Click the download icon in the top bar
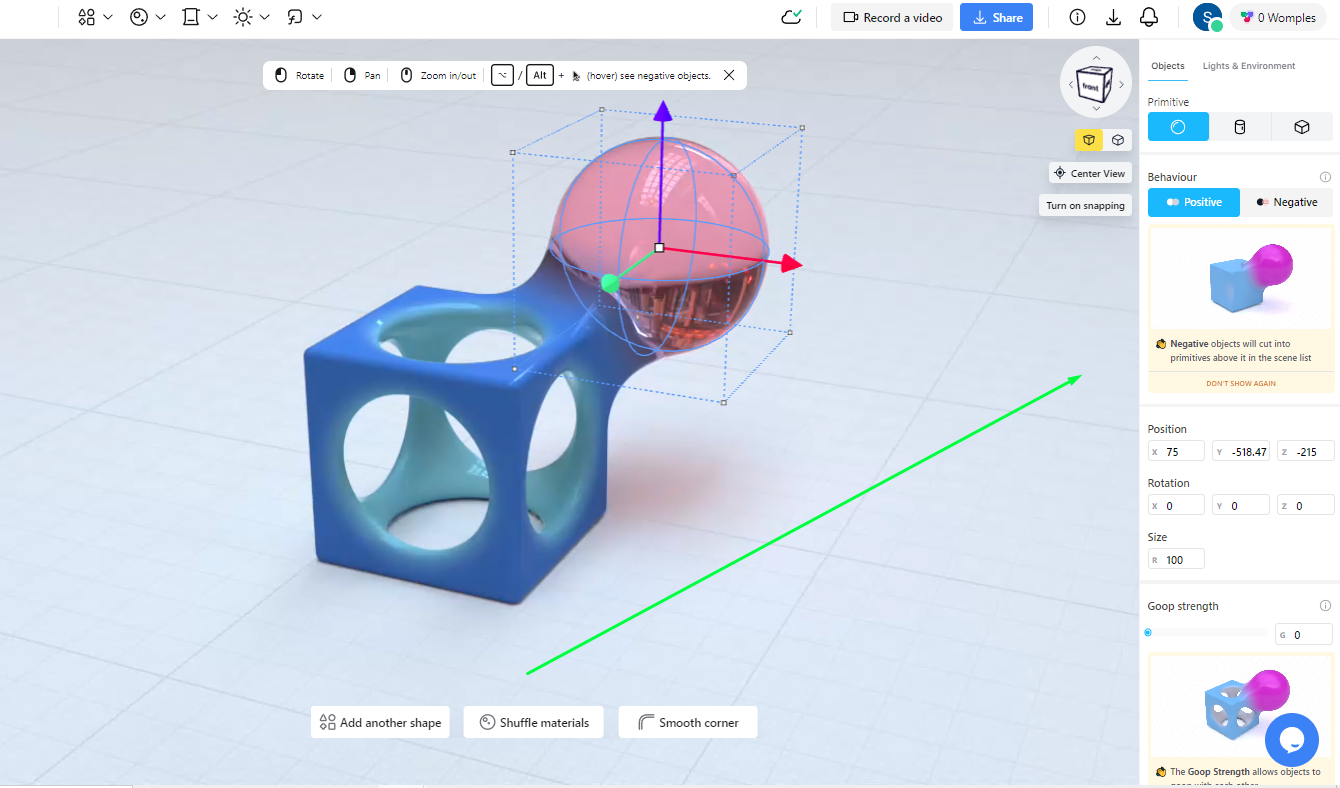This screenshot has width=1340, height=788. (x=1113, y=17)
